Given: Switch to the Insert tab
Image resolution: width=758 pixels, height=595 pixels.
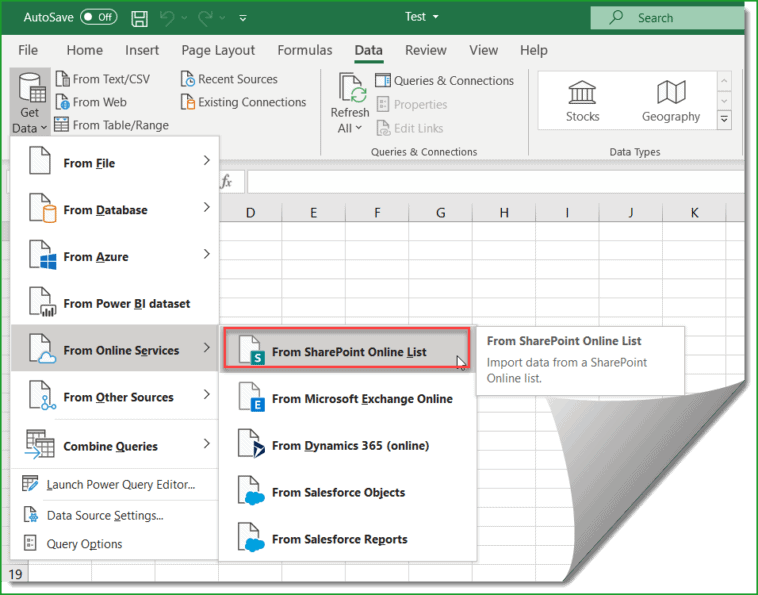Looking at the screenshot, I should pos(142,50).
